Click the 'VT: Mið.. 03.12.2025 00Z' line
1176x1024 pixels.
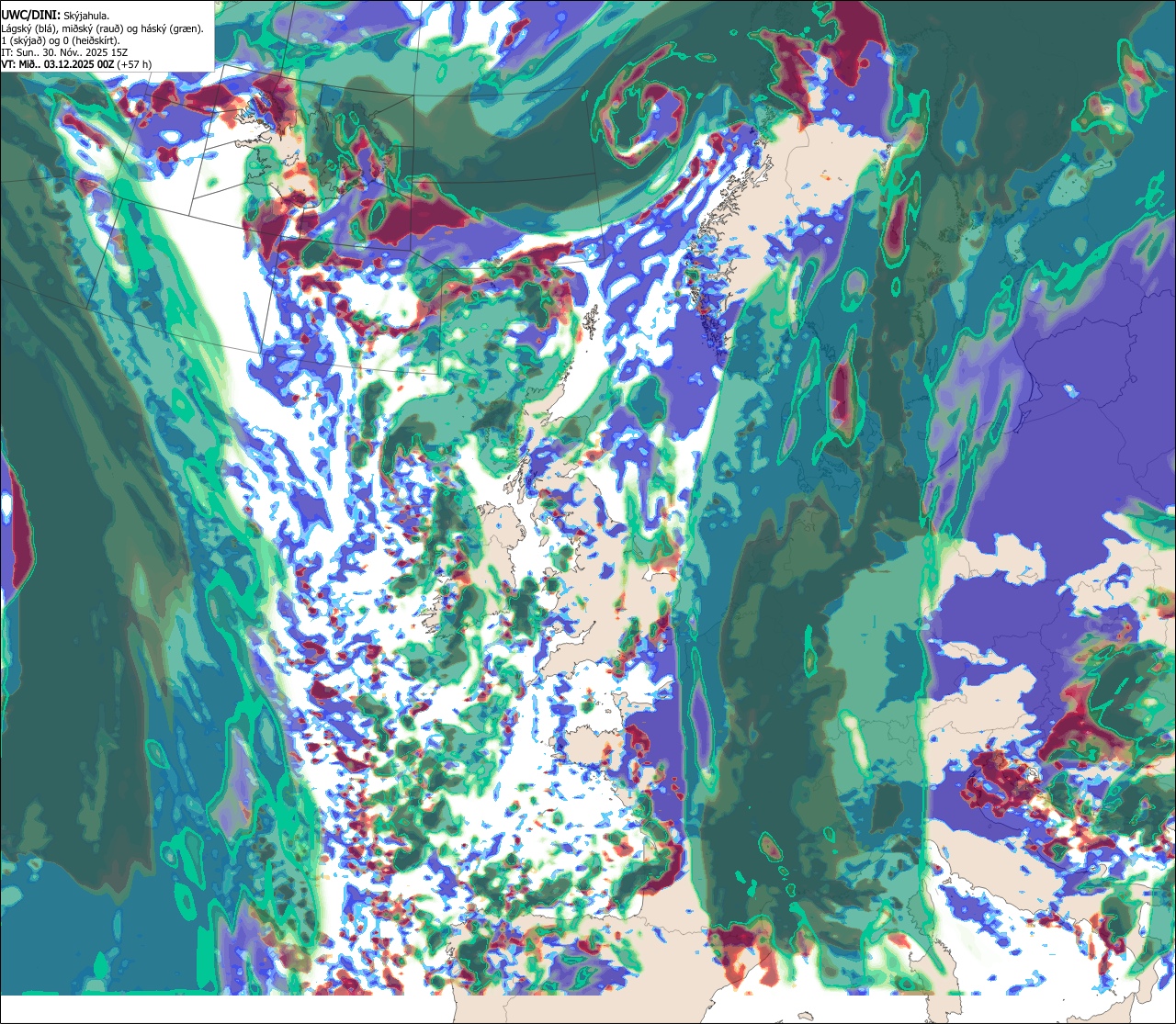76,64
